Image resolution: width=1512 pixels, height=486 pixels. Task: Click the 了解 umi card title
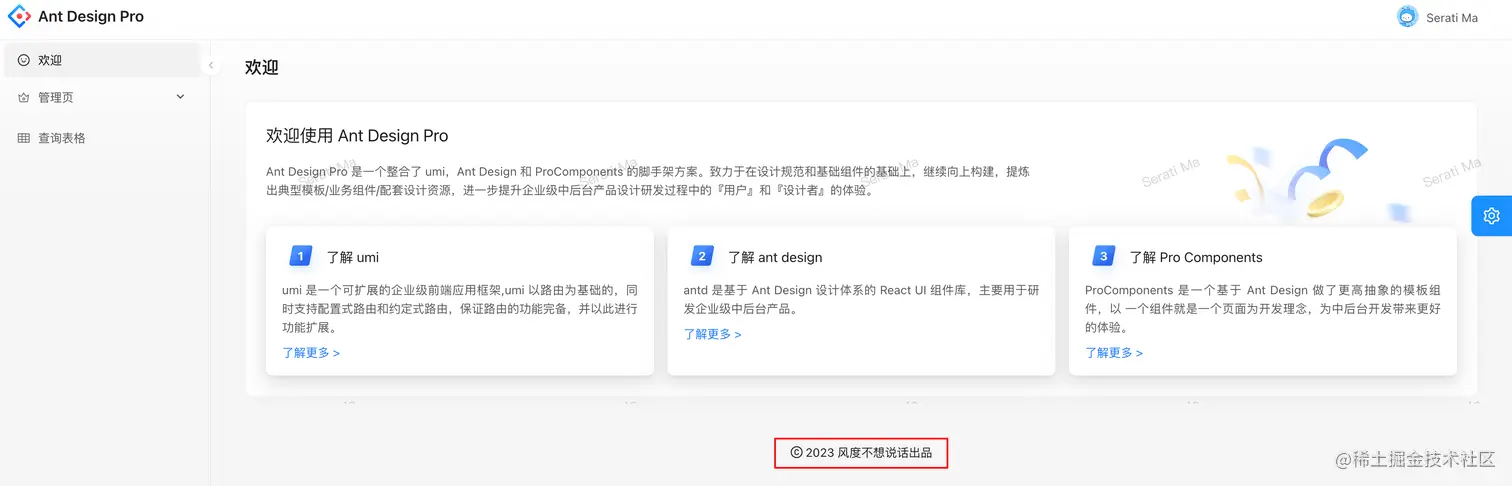353,257
